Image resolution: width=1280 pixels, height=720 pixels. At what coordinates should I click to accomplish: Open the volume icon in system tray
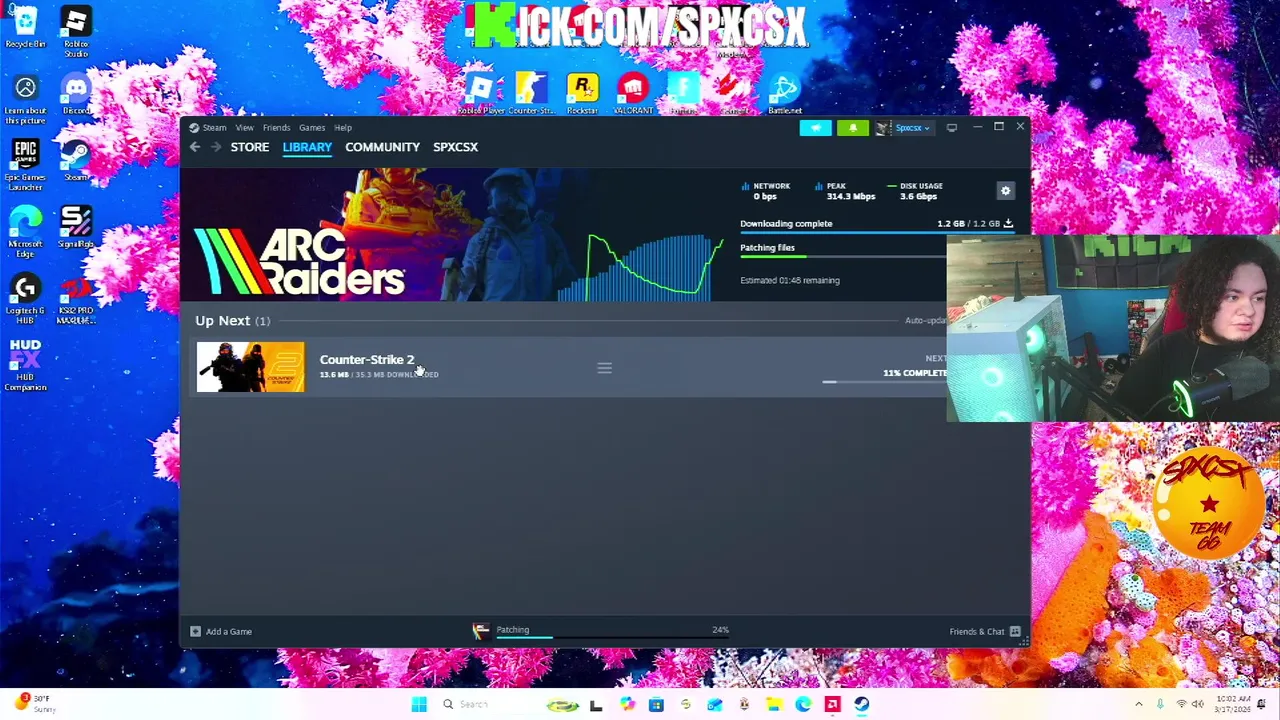(1197, 705)
